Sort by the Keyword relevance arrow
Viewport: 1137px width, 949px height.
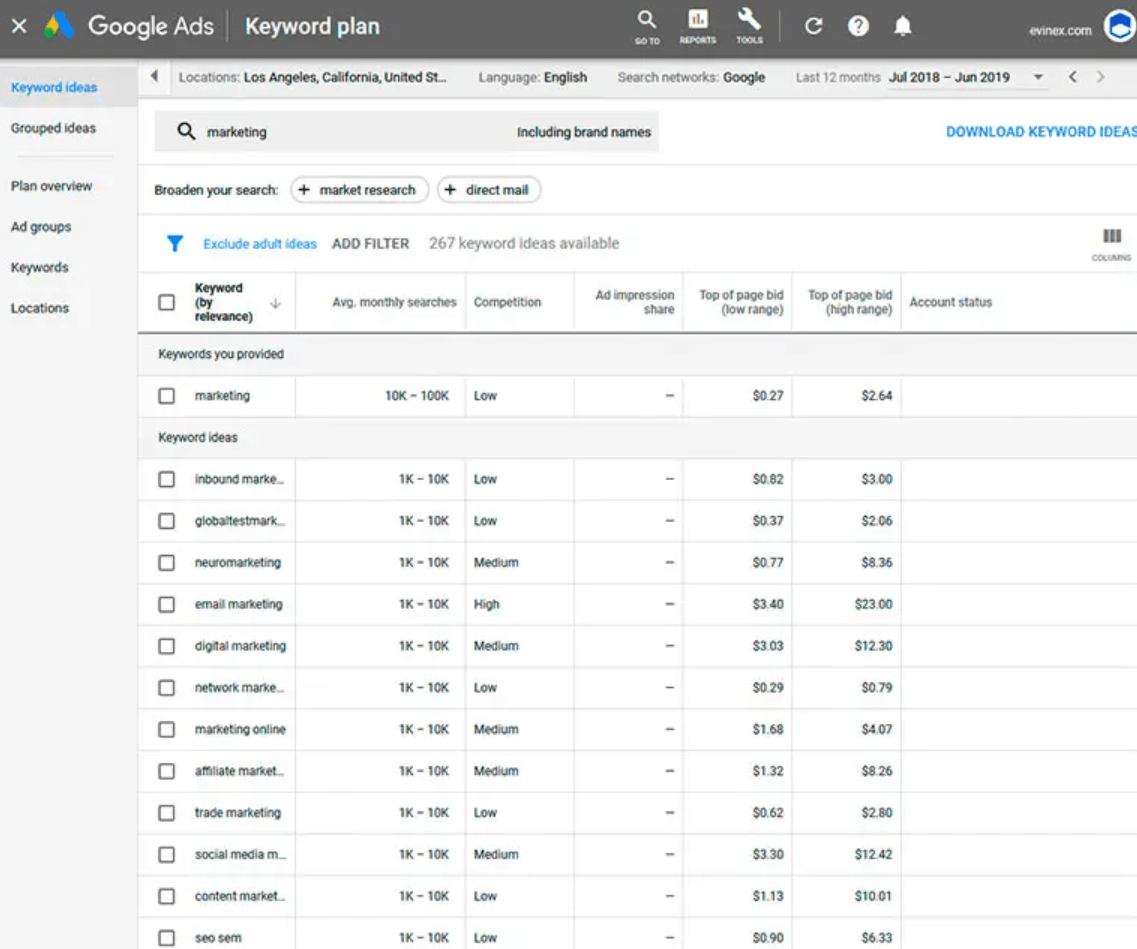275,303
